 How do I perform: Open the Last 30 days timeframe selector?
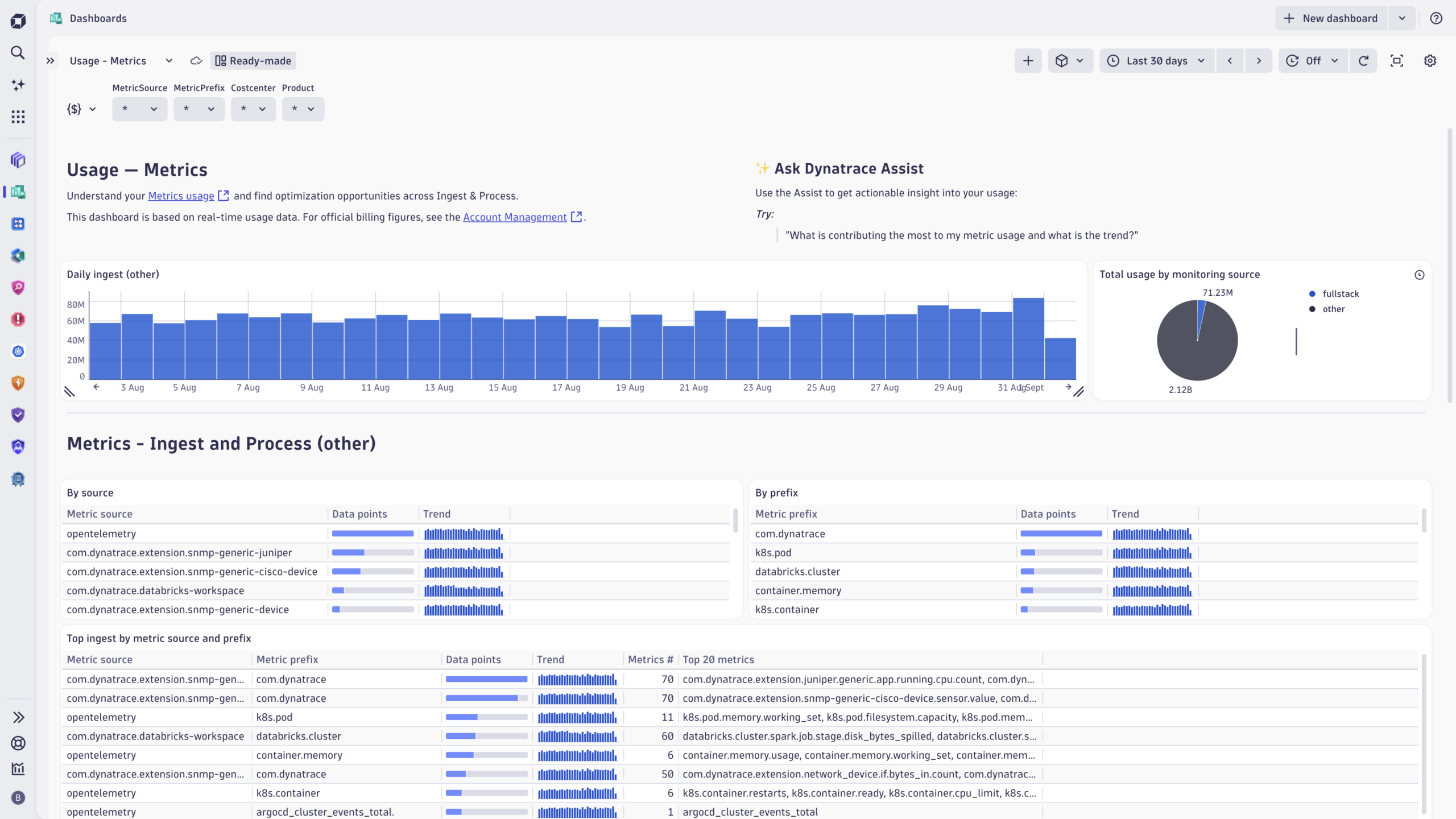point(1157,61)
